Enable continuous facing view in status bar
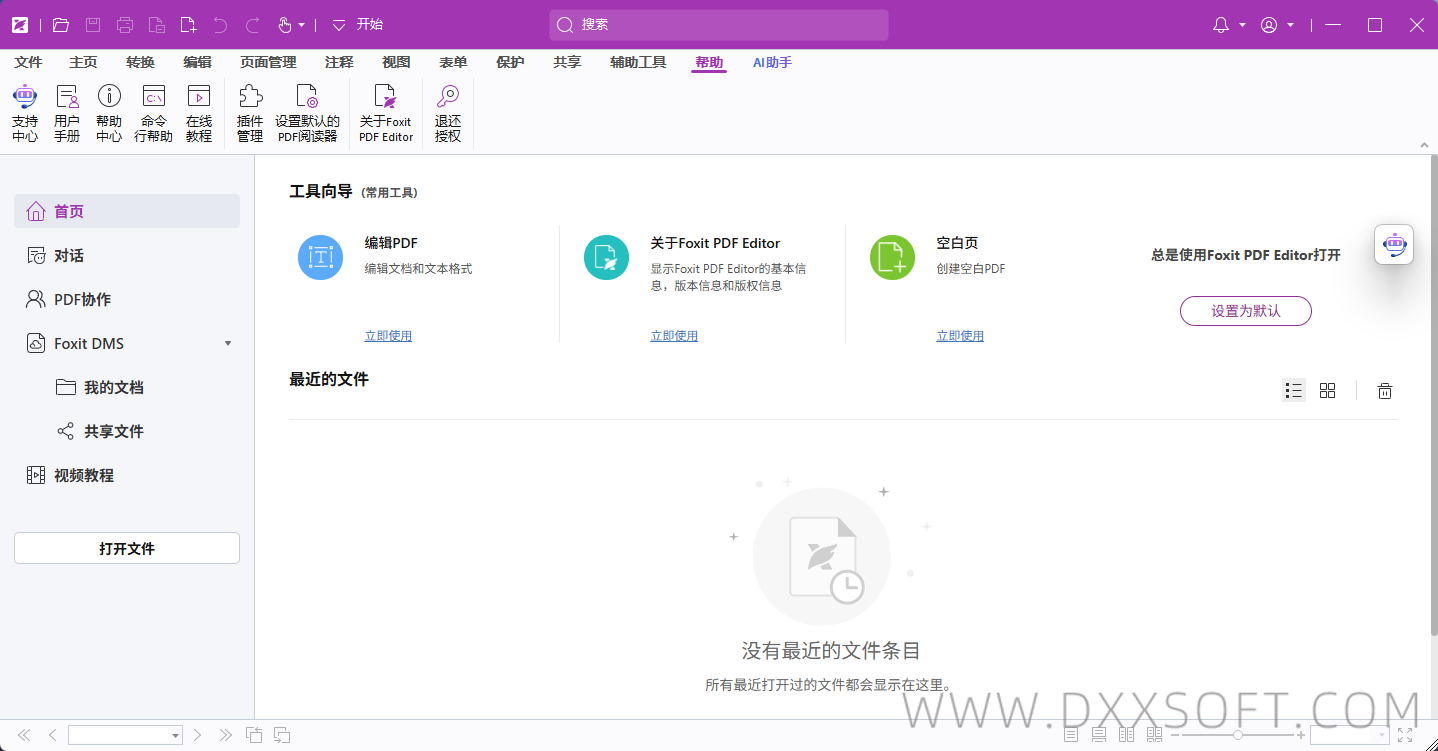 (x=1155, y=735)
